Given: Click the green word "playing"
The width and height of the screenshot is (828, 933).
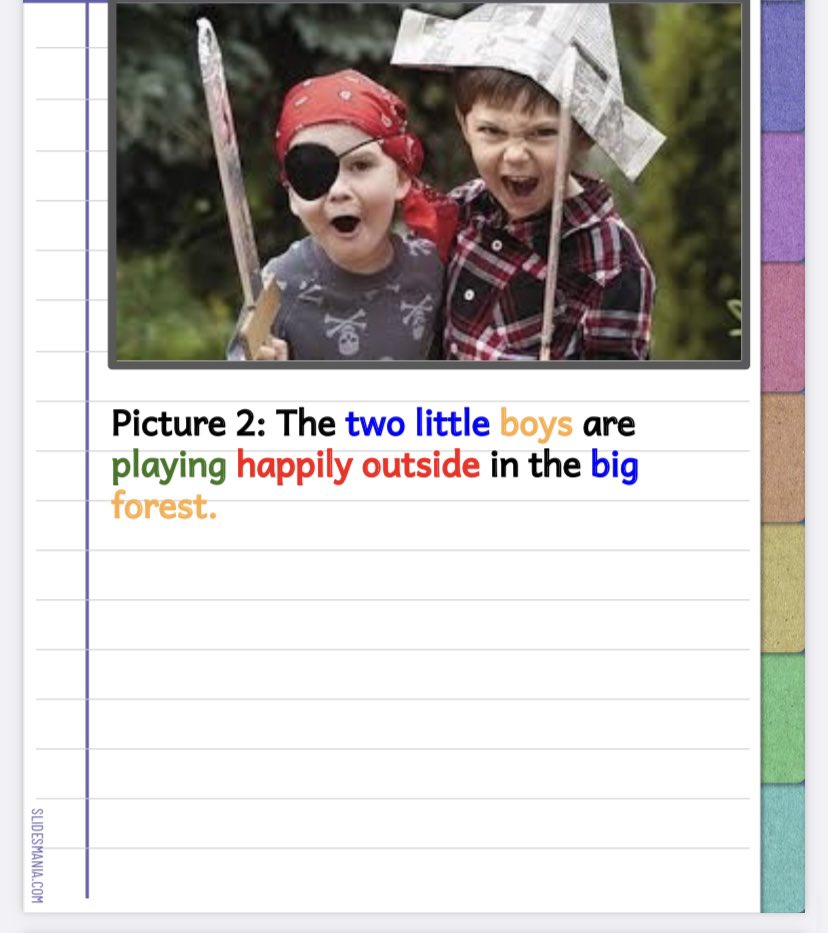Looking at the screenshot, I should (x=169, y=466).
